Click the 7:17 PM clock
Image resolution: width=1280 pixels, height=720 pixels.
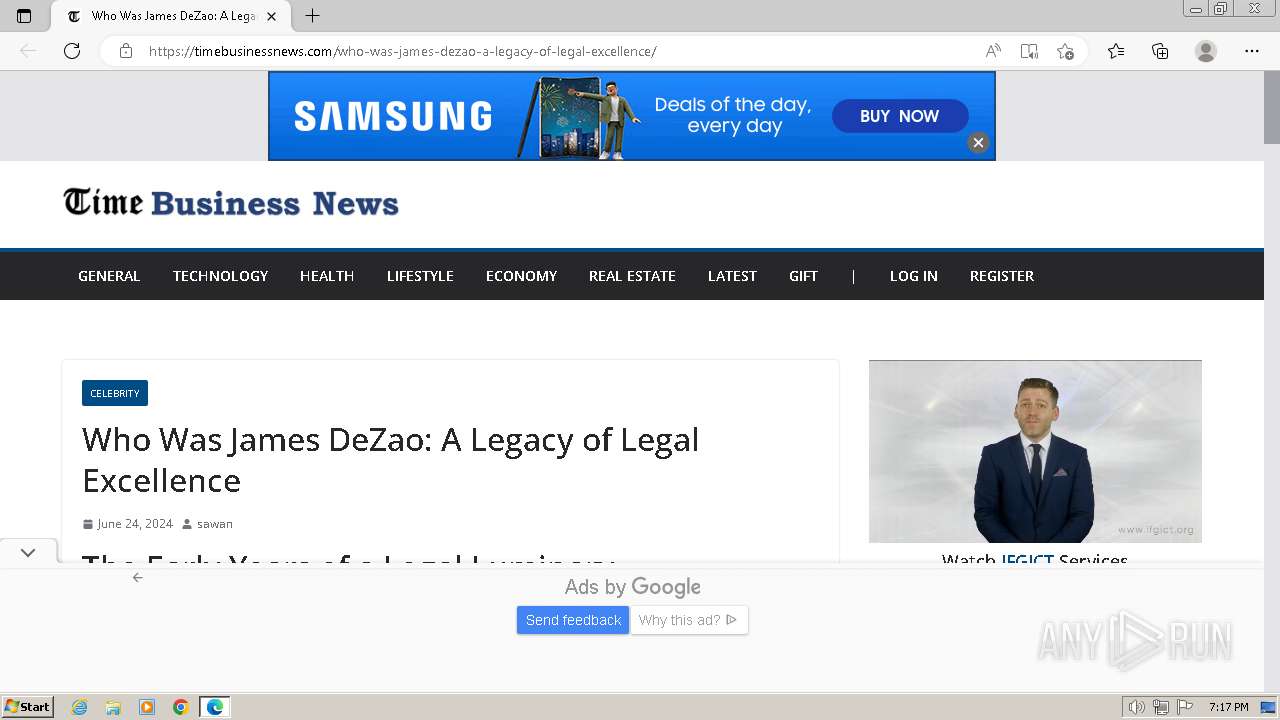pos(1228,707)
